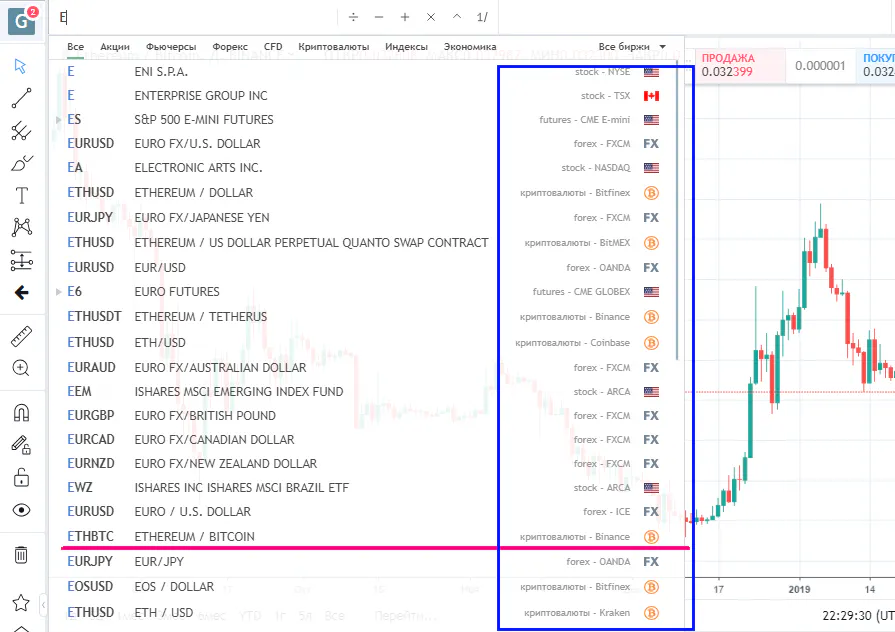Select EURAUD Euro FX/Australian Dollar
The image size is (895, 632).
pos(366,368)
